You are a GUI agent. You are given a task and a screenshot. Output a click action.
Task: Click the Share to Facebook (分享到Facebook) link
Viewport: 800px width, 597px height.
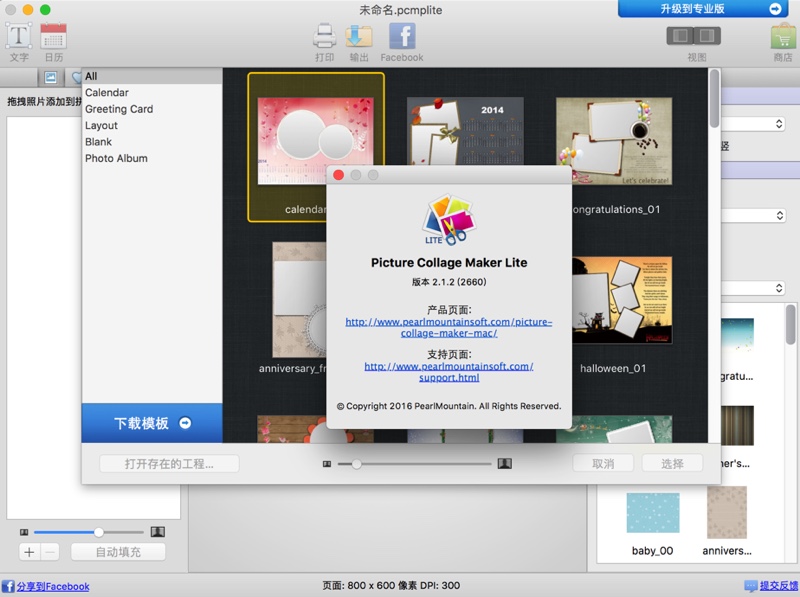pos(53,586)
